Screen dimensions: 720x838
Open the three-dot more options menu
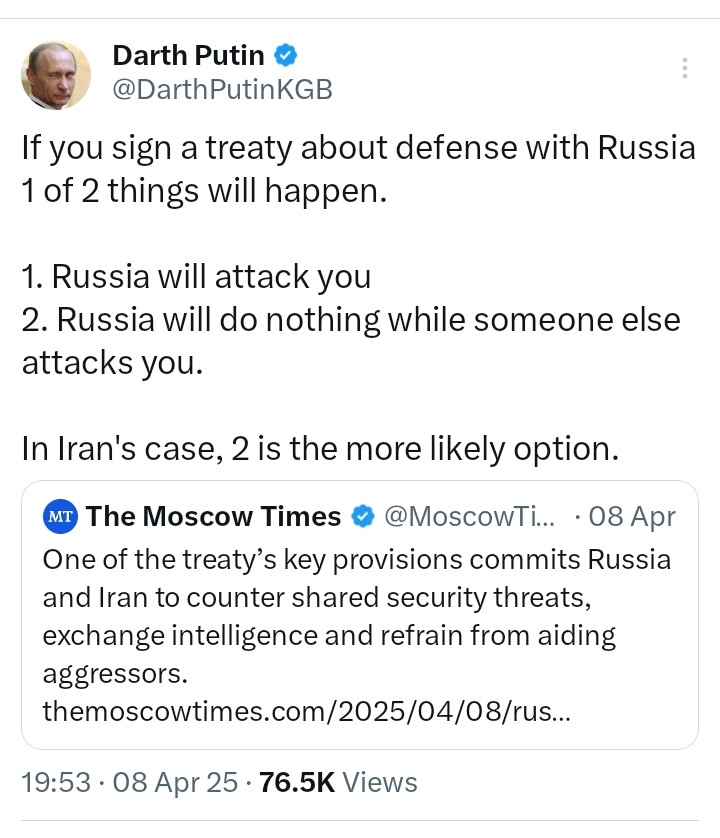tap(685, 68)
